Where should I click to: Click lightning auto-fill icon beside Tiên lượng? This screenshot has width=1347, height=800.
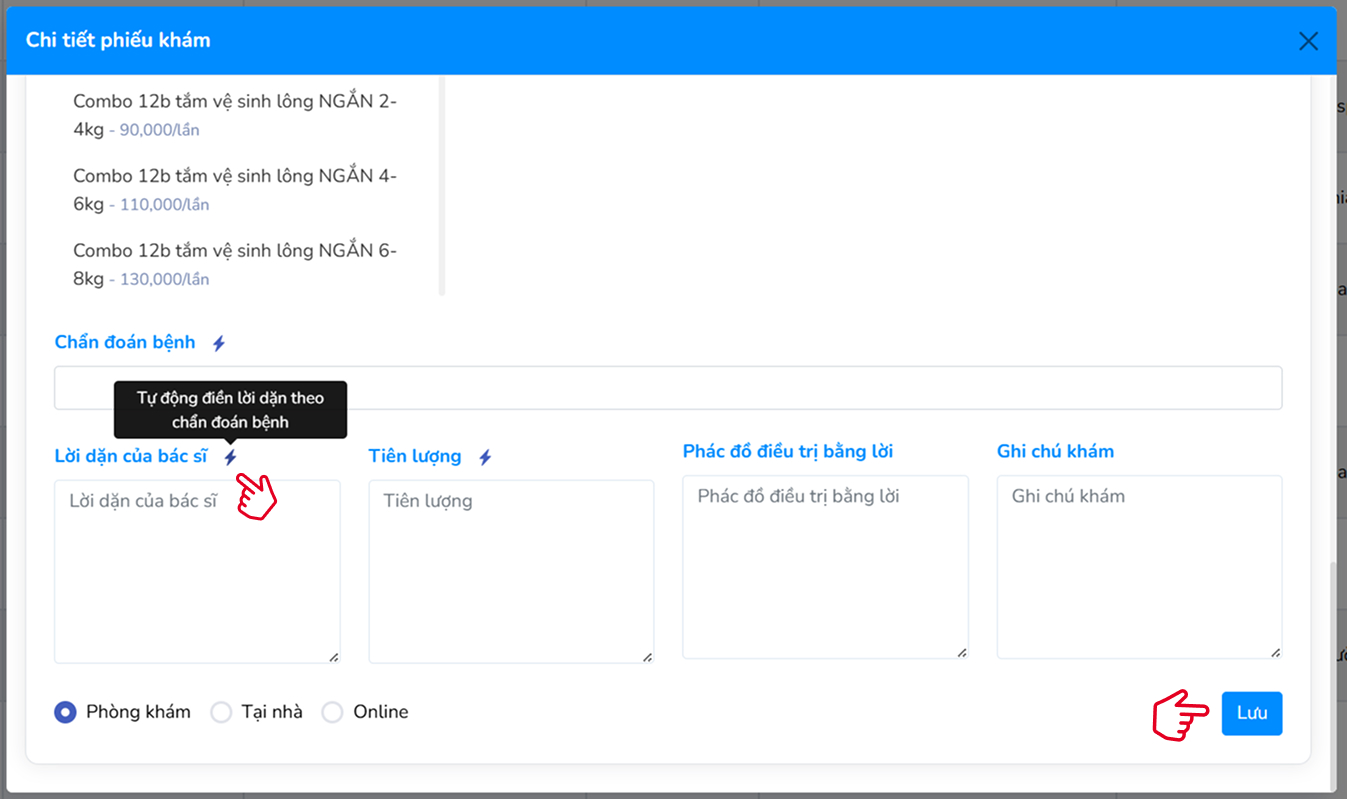[x=485, y=457]
